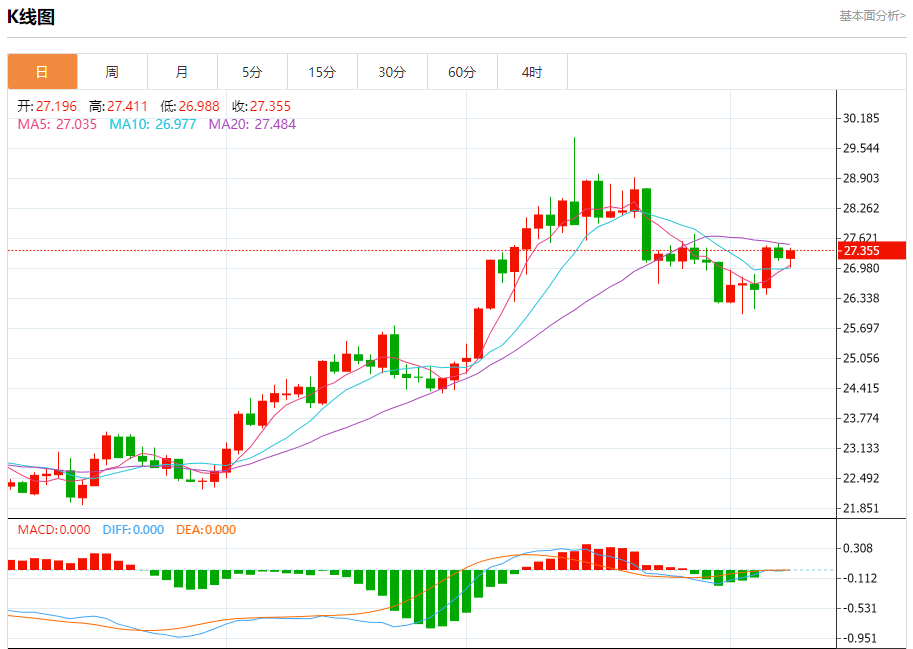
Task: Click the 29.544 price axis label
Action: click(861, 148)
